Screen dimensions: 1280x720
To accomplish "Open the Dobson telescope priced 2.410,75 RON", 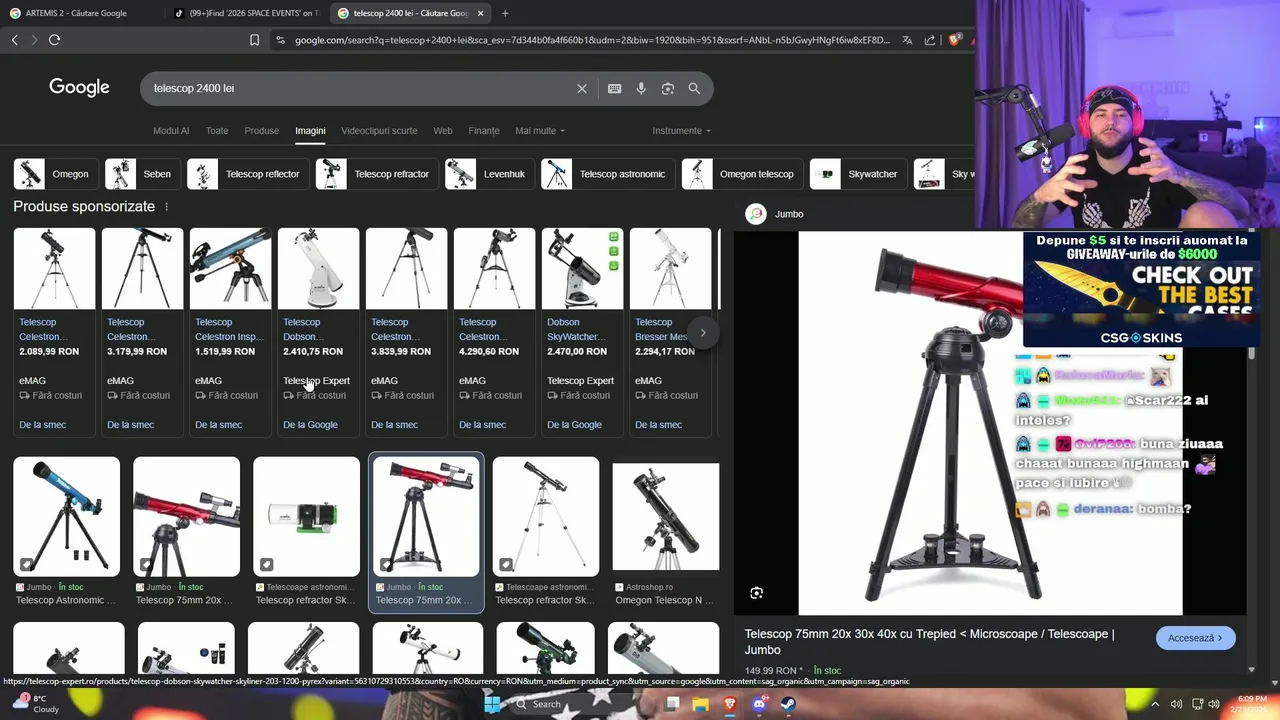I will tap(318, 332).
